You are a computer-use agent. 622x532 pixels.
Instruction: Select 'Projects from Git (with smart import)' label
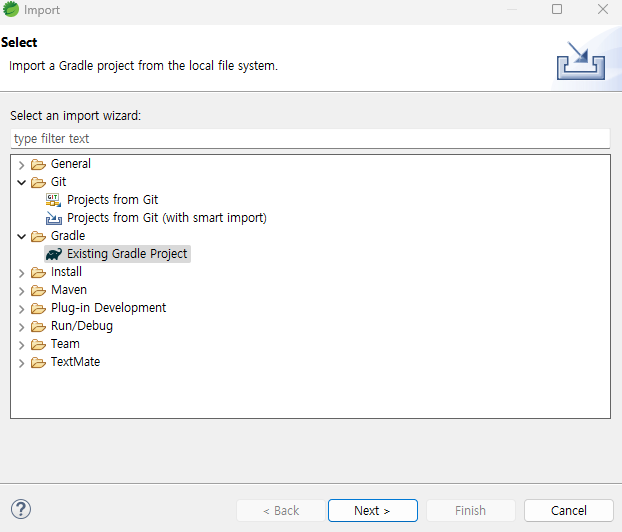(167, 218)
